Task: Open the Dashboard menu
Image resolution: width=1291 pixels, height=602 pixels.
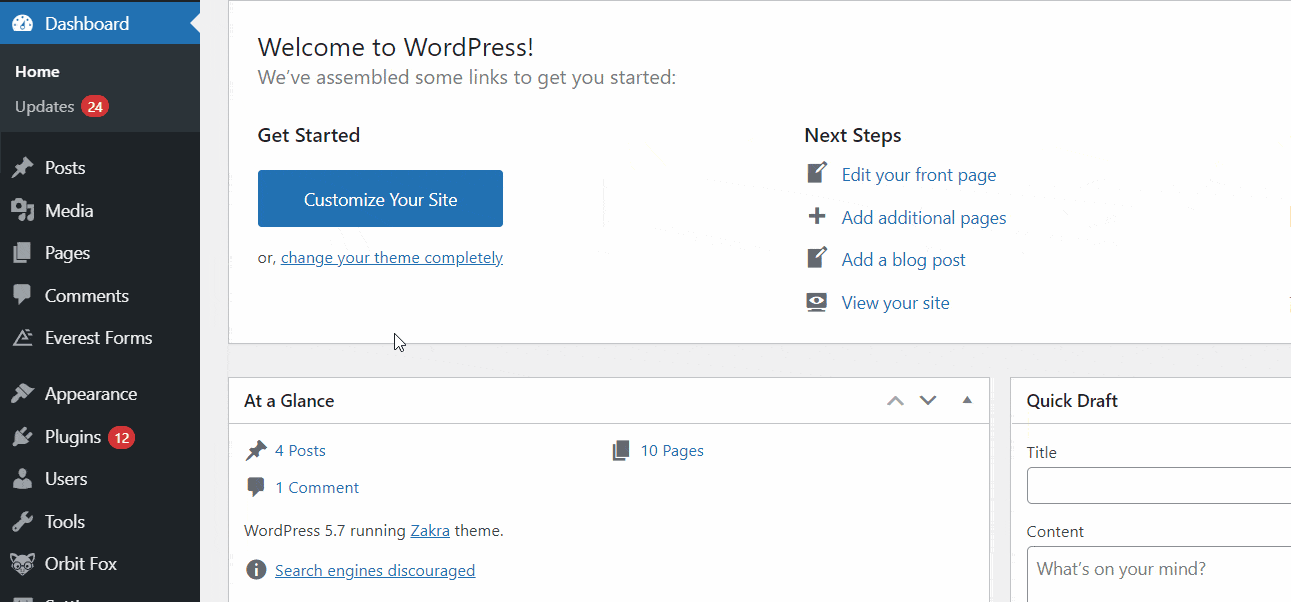Action: pos(100,23)
